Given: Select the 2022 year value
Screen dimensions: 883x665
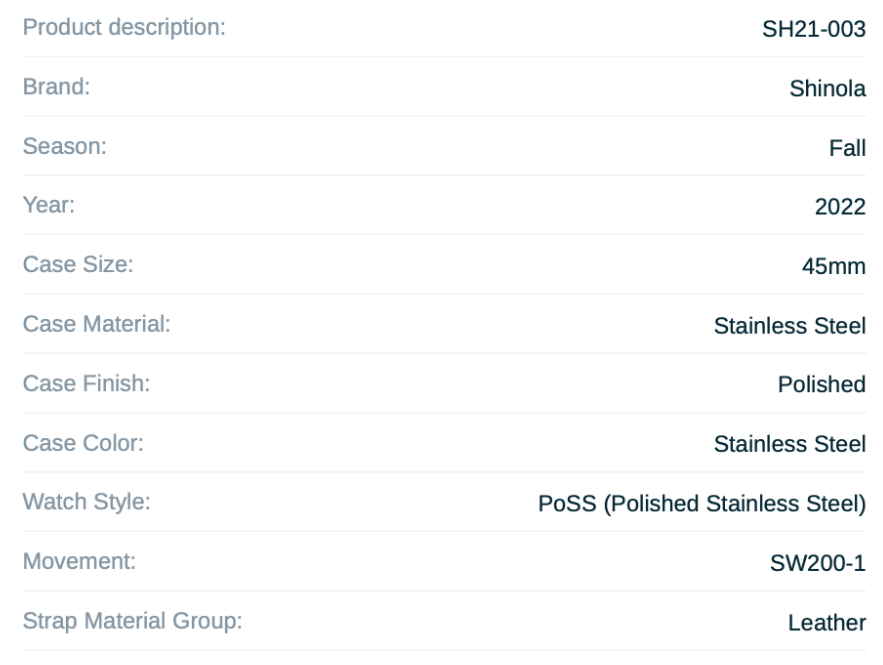Looking at the screenshot, I should point(840,207).
